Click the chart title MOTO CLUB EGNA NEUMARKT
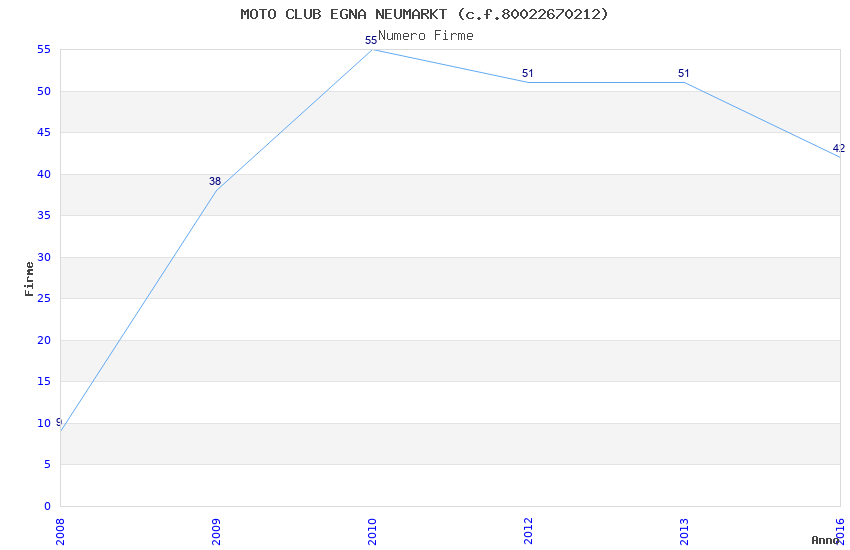 coord(424,14)
